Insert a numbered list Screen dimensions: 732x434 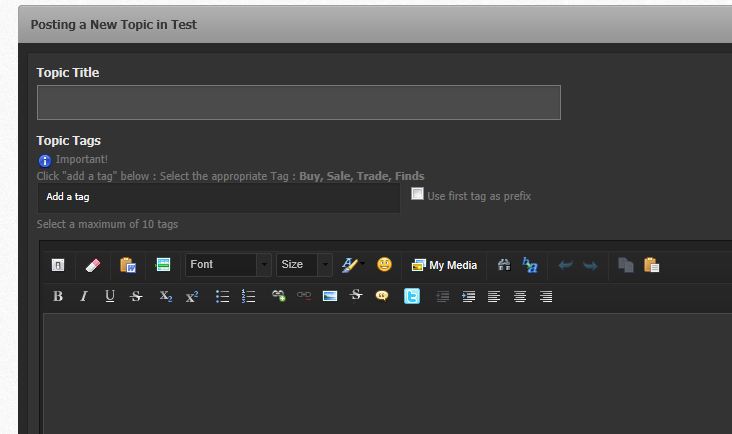(x=249, y=296)
